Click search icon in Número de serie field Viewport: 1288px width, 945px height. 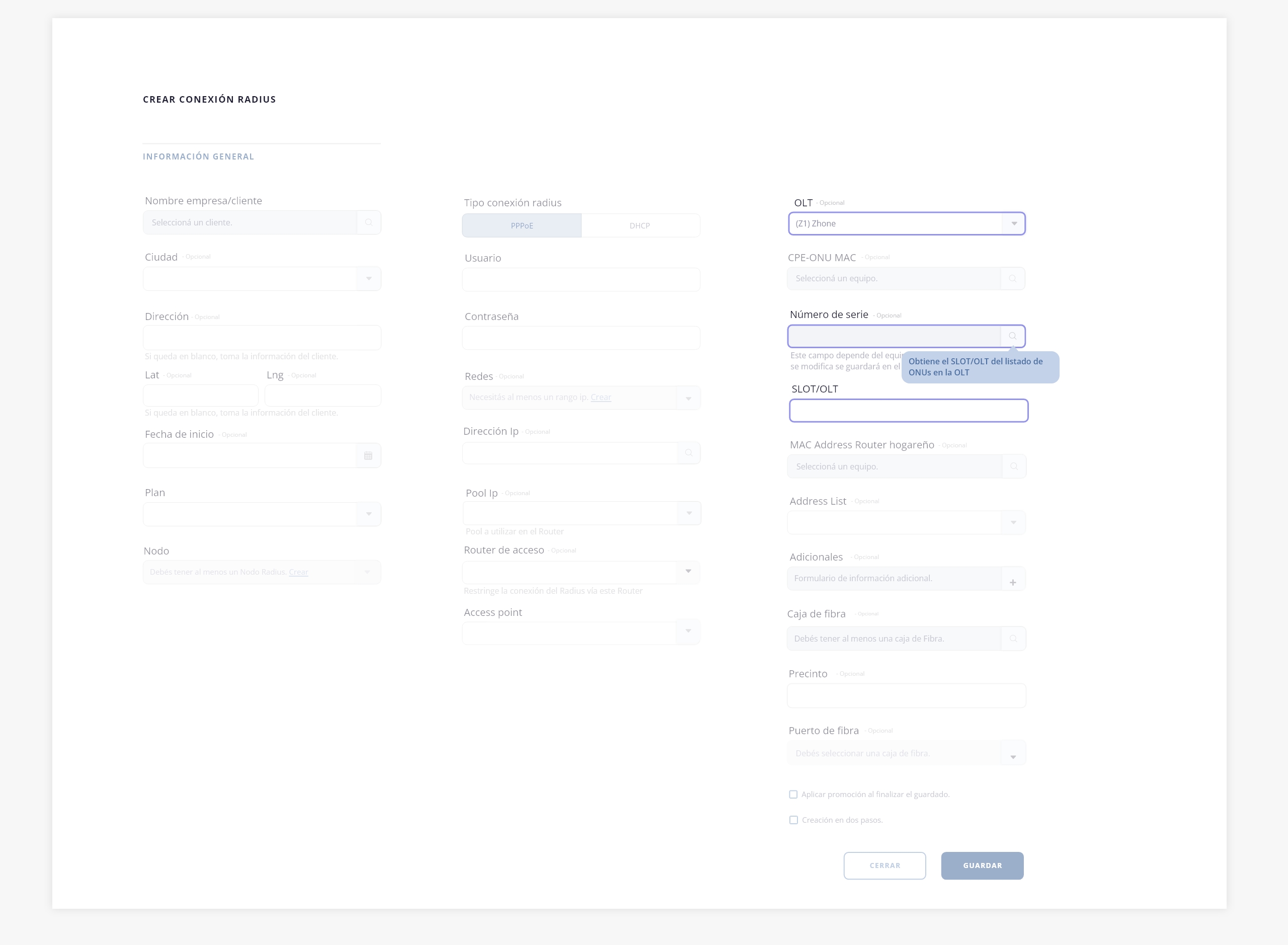tap(1012, 336)
